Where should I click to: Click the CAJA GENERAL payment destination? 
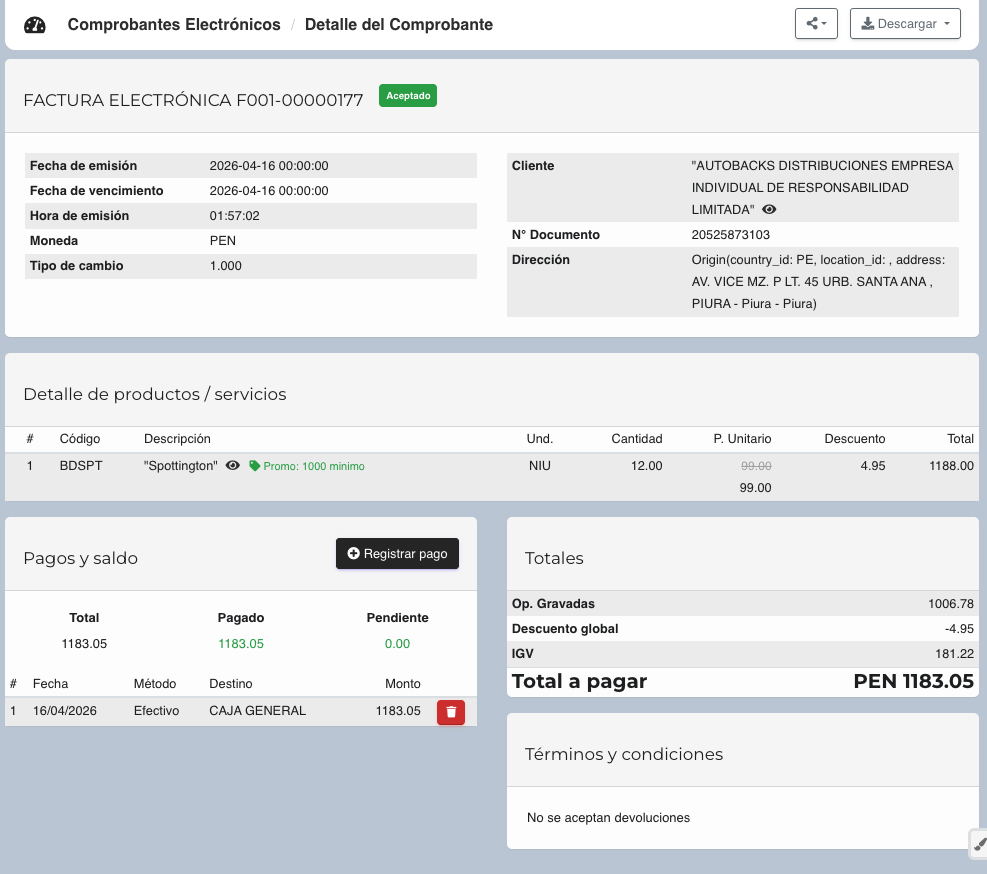(x=257, y=711)
